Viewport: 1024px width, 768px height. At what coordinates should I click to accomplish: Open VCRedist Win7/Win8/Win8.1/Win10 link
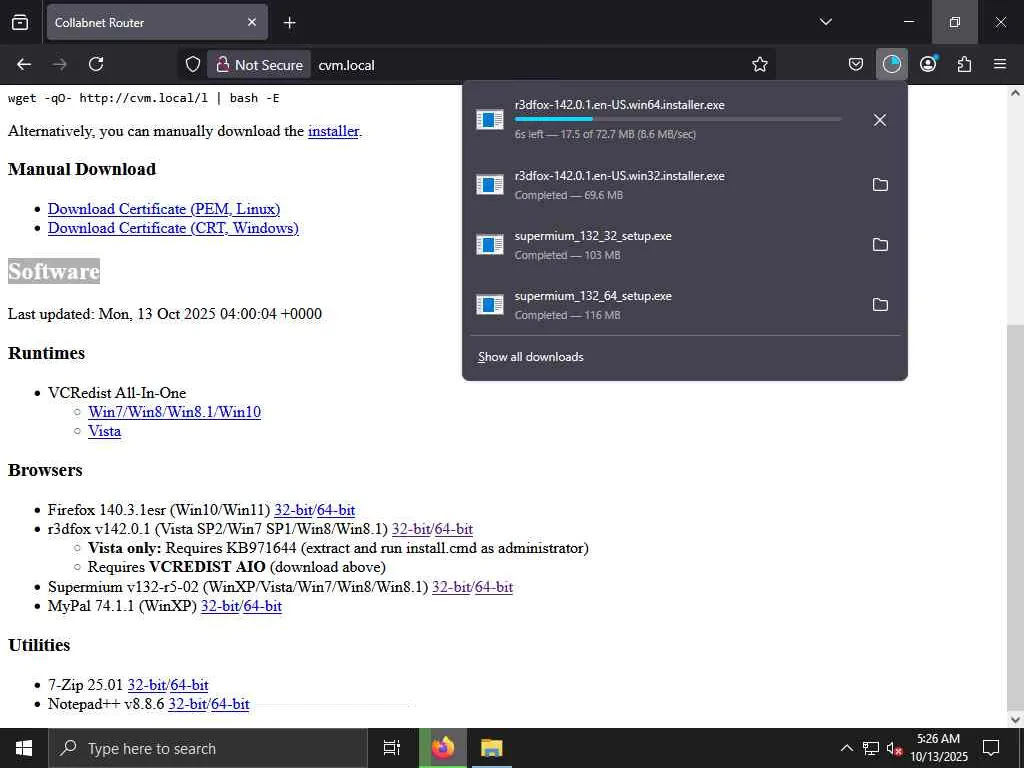(174, 412)
